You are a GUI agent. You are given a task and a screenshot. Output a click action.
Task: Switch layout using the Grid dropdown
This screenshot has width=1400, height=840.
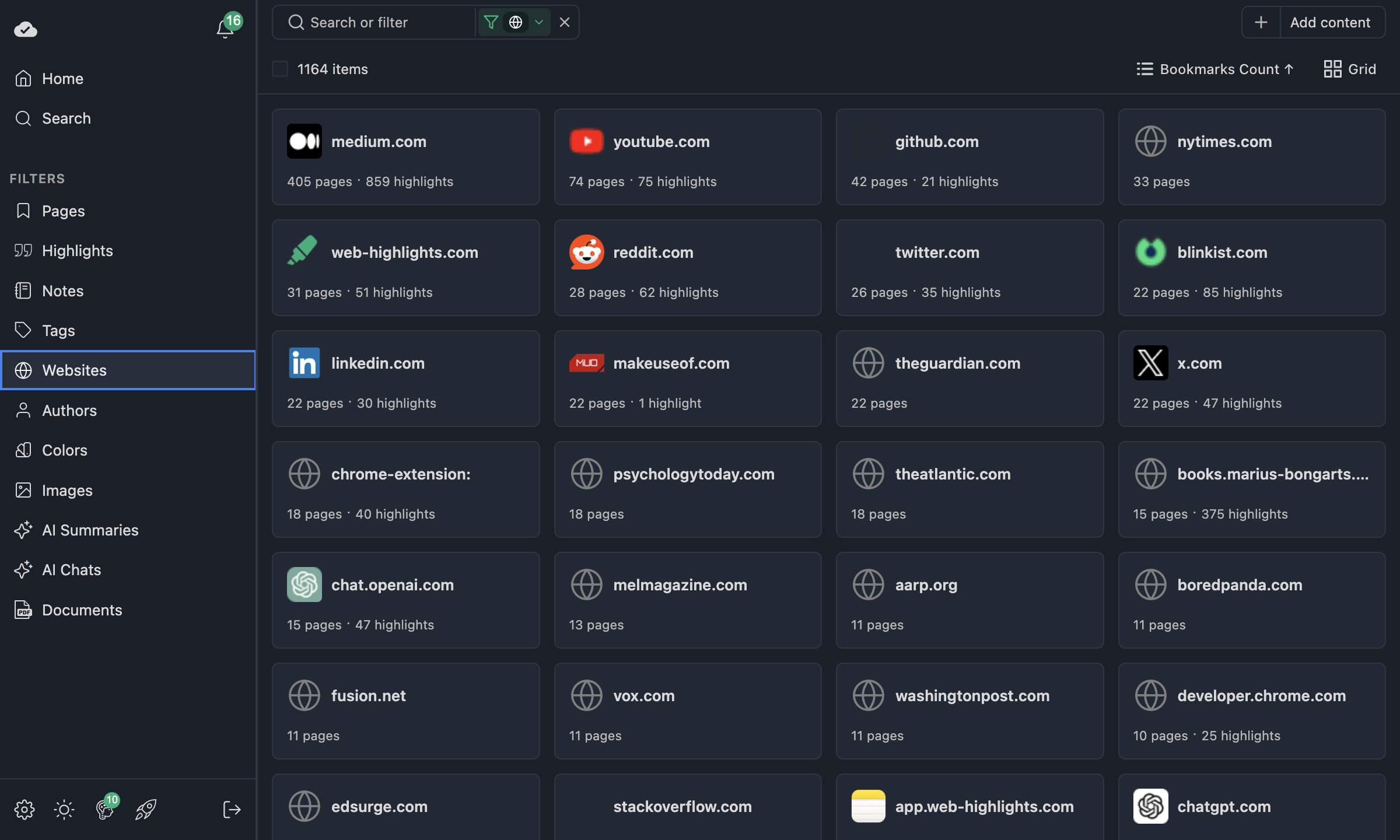(1349, 69)
